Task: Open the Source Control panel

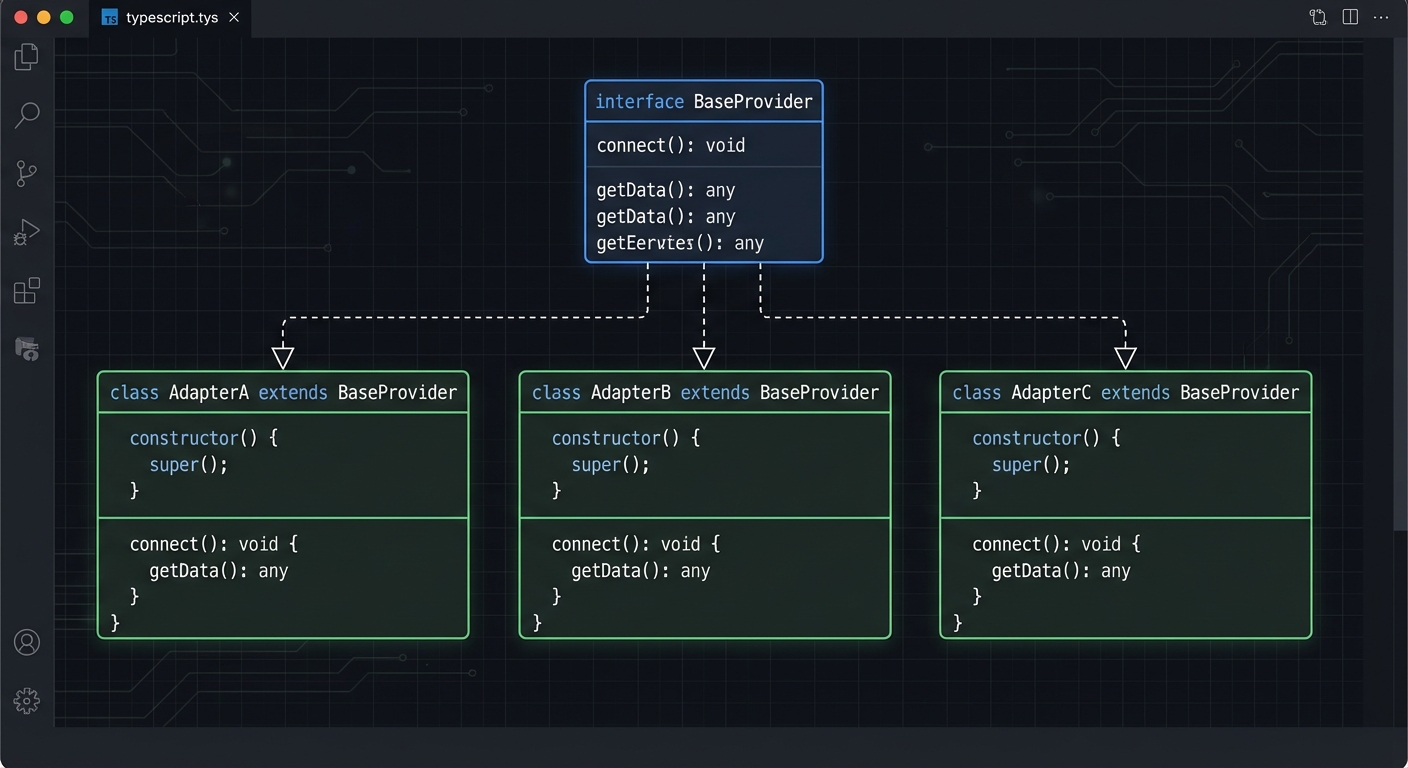Action: pos(26,173)
